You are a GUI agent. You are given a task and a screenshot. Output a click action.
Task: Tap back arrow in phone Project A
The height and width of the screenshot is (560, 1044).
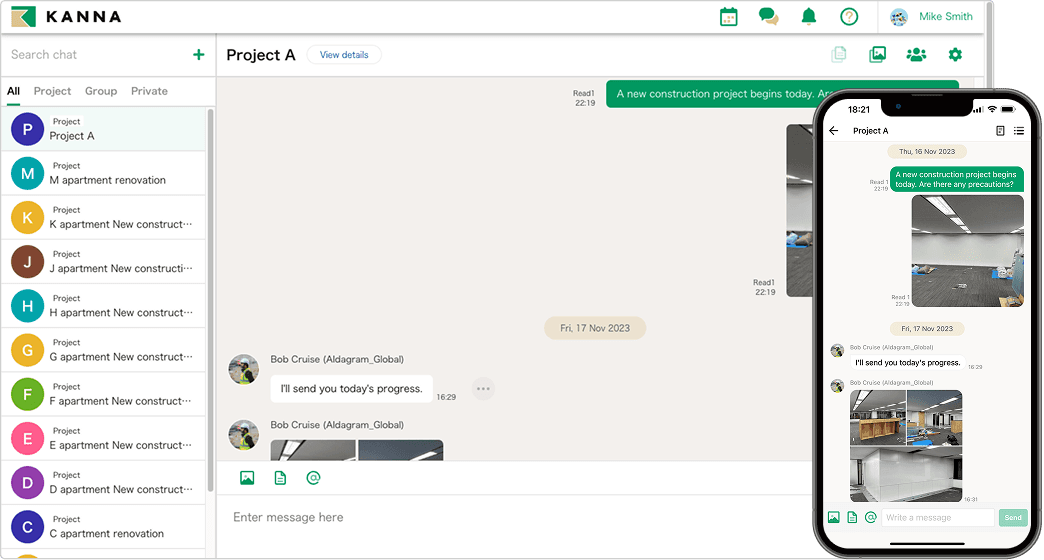pos(834,131)
